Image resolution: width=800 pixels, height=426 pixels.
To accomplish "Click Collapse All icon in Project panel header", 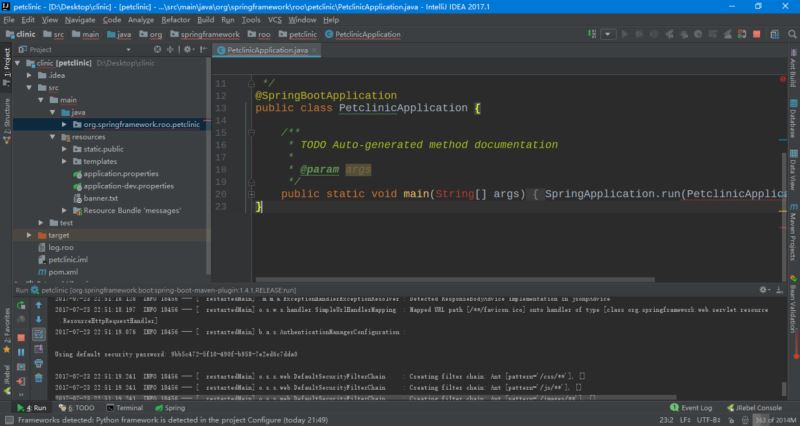I will click(x=170, y=49).
